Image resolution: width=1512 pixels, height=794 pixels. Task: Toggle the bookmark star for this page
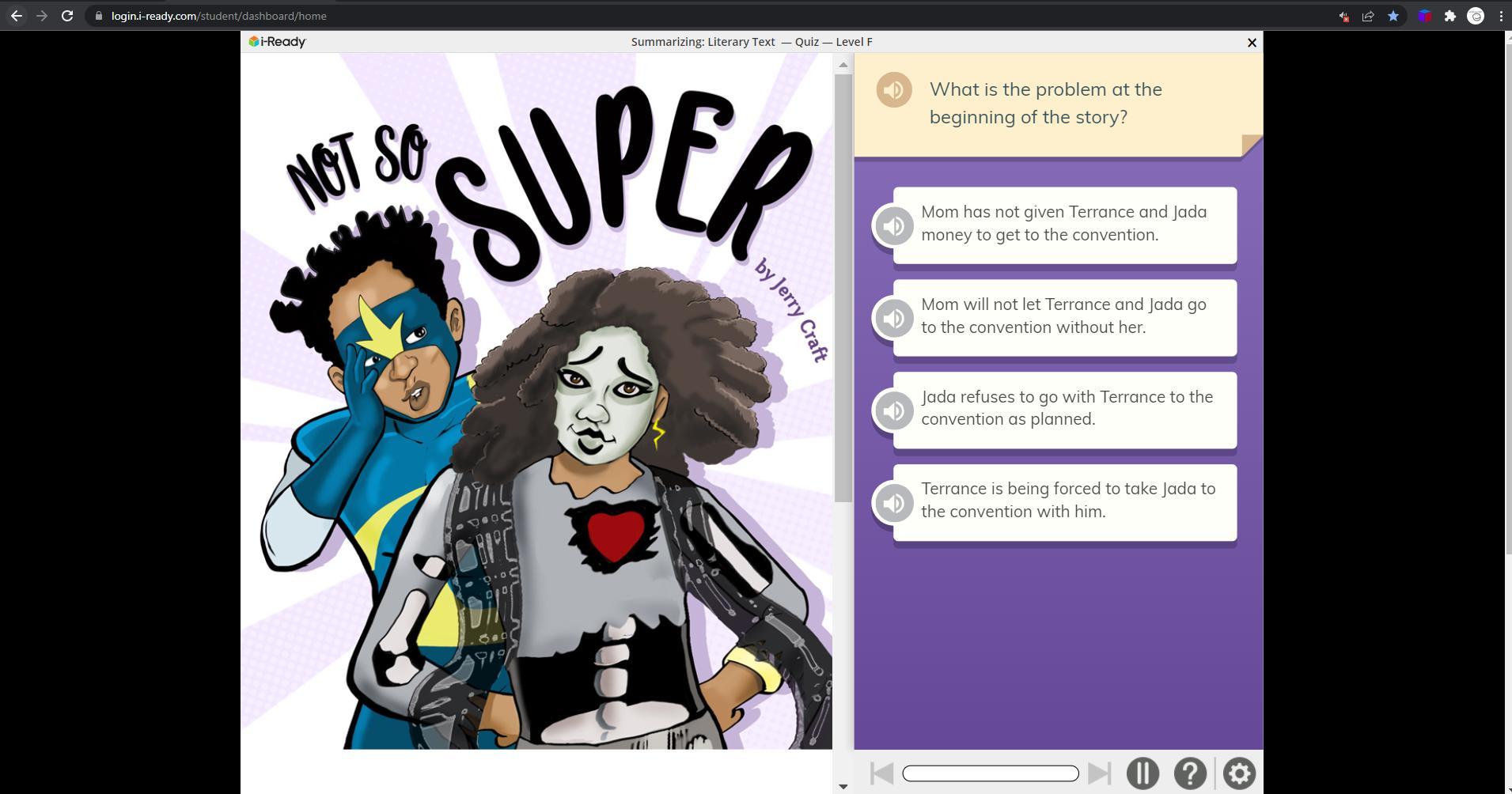pos(1393,16)
